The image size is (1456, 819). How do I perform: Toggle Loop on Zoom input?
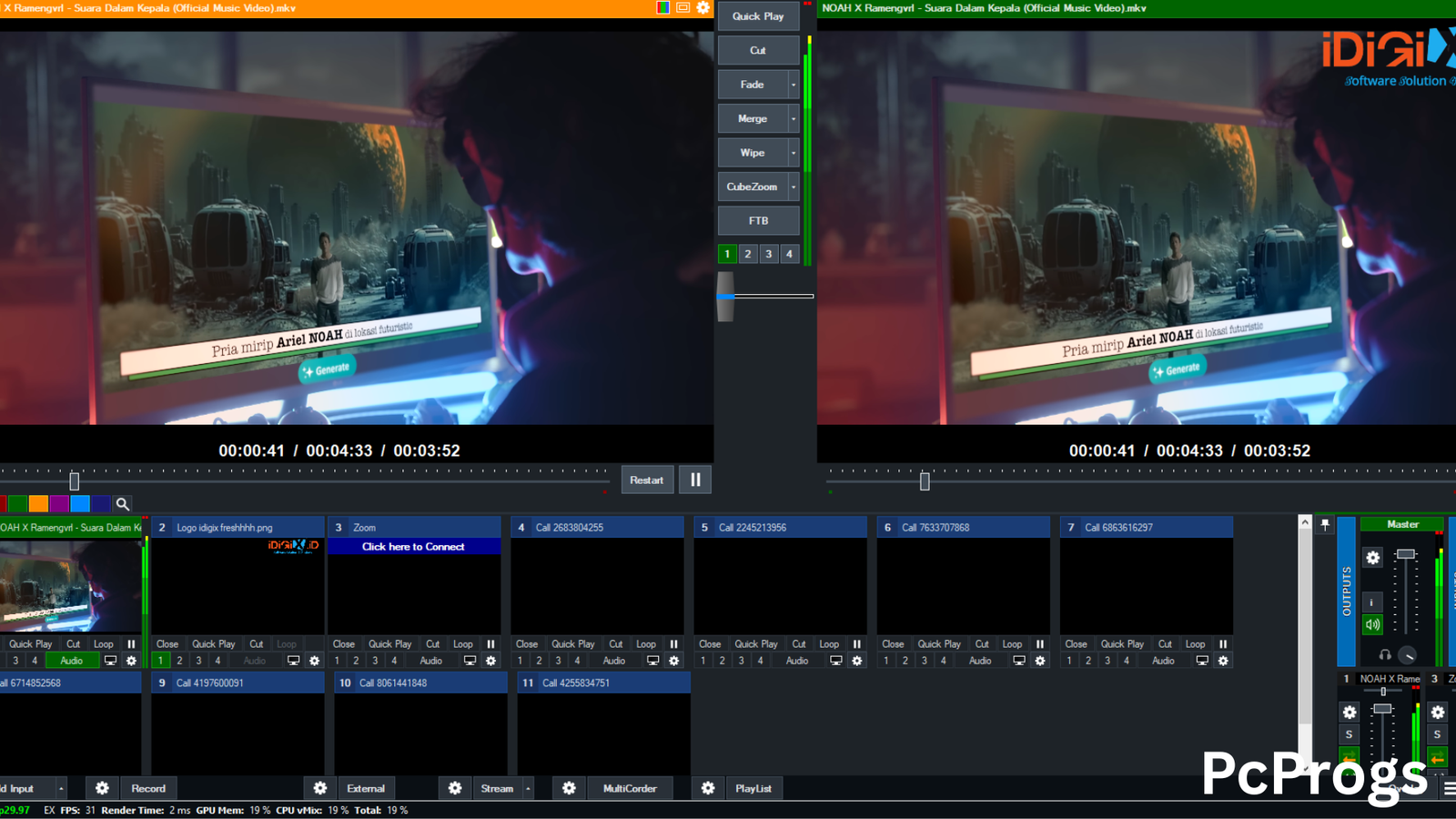click(463, 643)
